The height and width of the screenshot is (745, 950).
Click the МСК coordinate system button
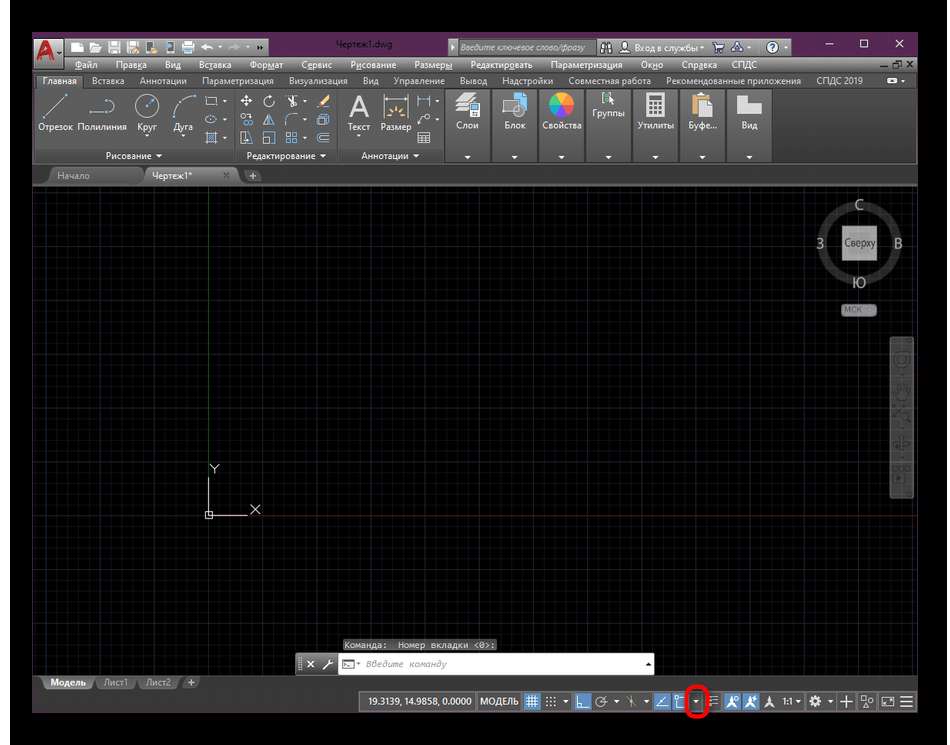(857, 310)
